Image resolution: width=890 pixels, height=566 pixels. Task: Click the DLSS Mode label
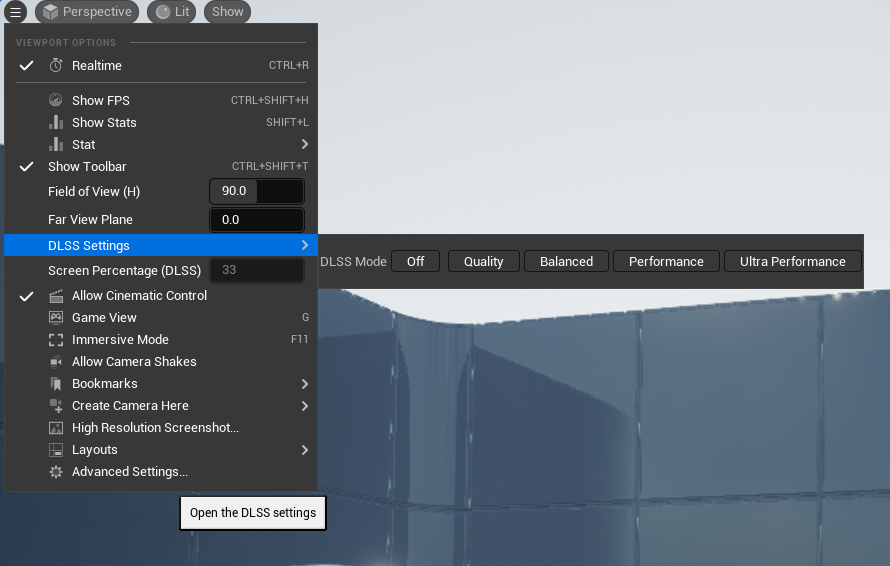353,262
